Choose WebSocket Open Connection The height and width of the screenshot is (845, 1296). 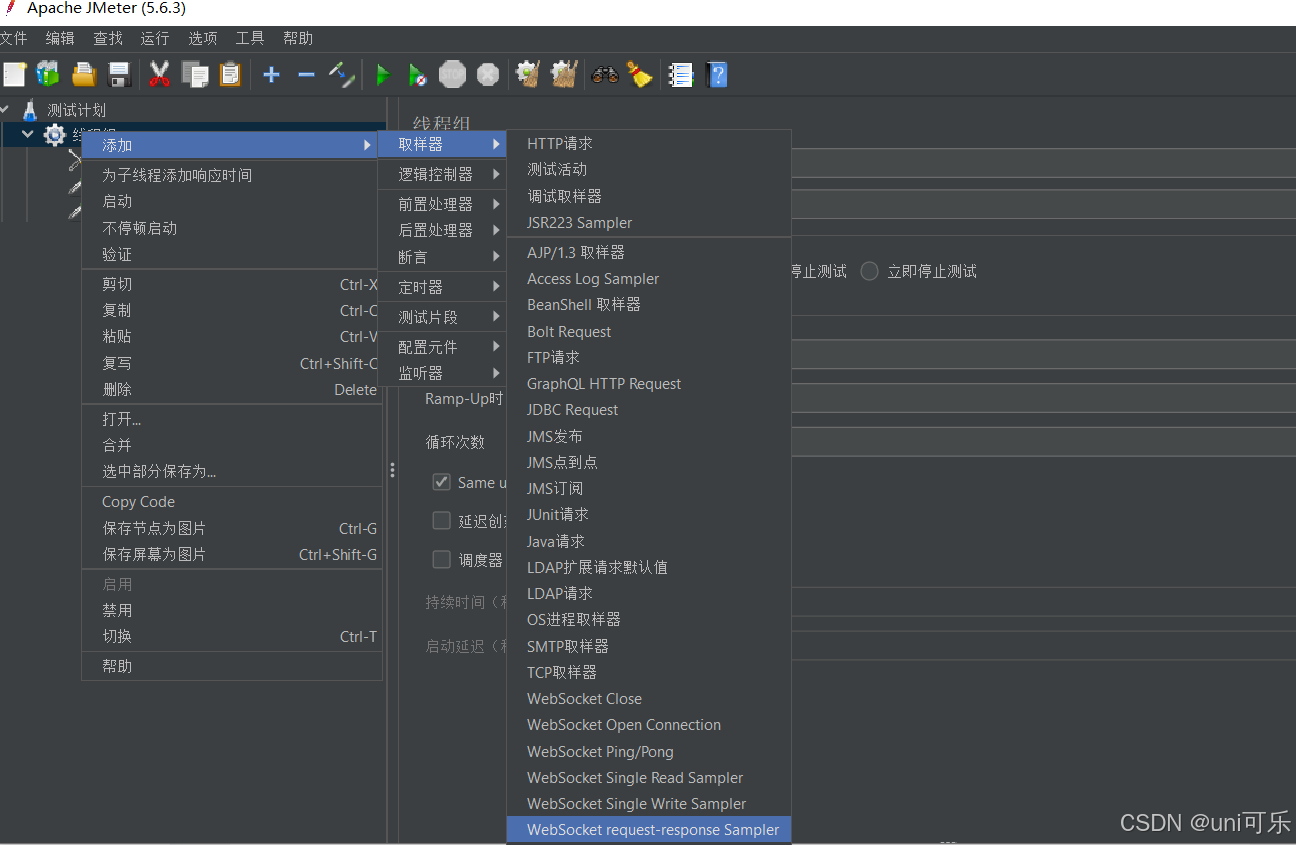coord(649,725)
